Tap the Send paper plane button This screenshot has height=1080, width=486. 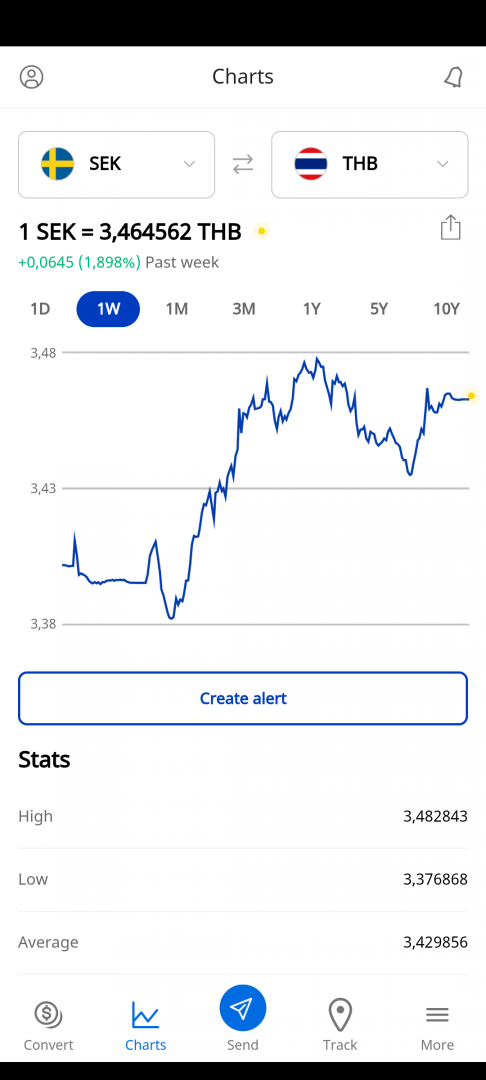coord(243,1008)
